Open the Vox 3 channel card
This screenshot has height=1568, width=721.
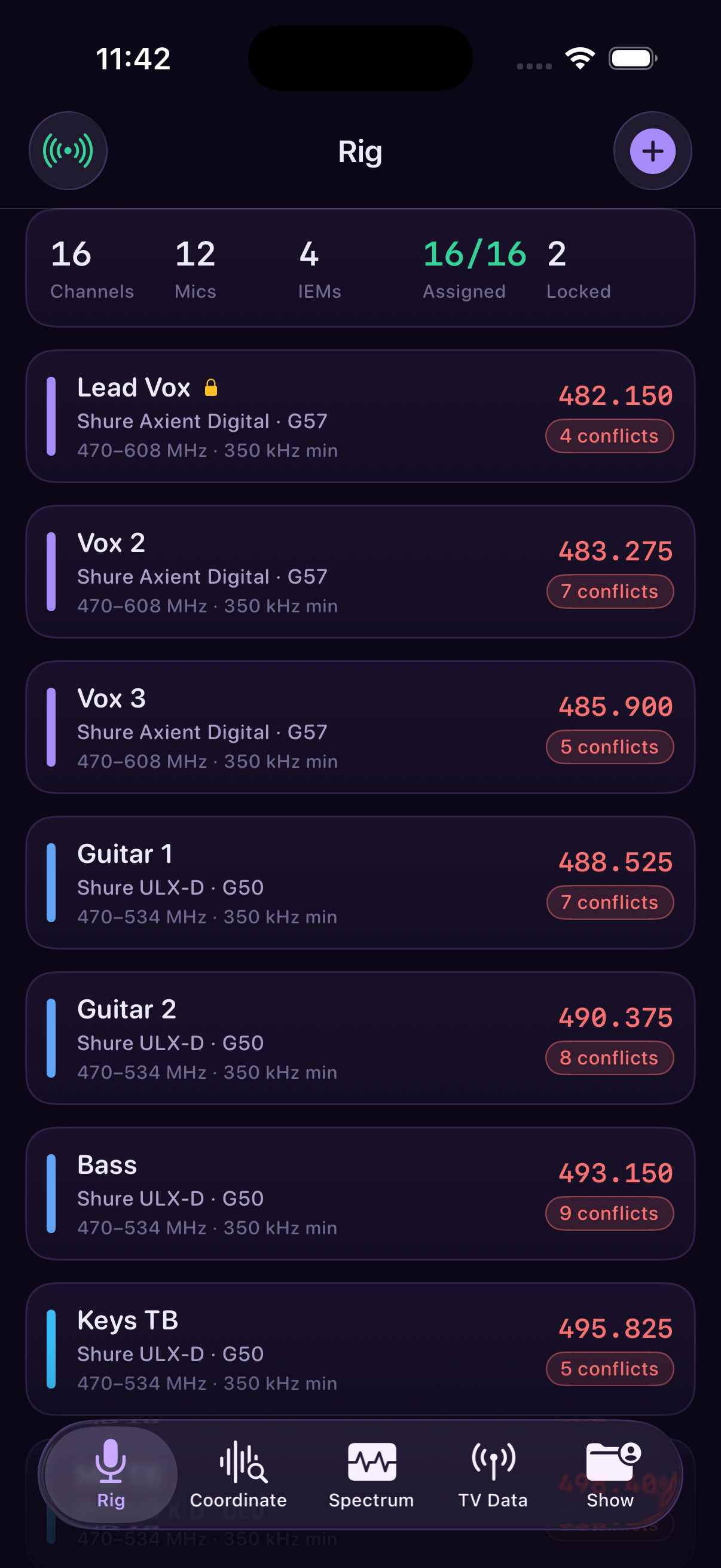coord(360,727)
